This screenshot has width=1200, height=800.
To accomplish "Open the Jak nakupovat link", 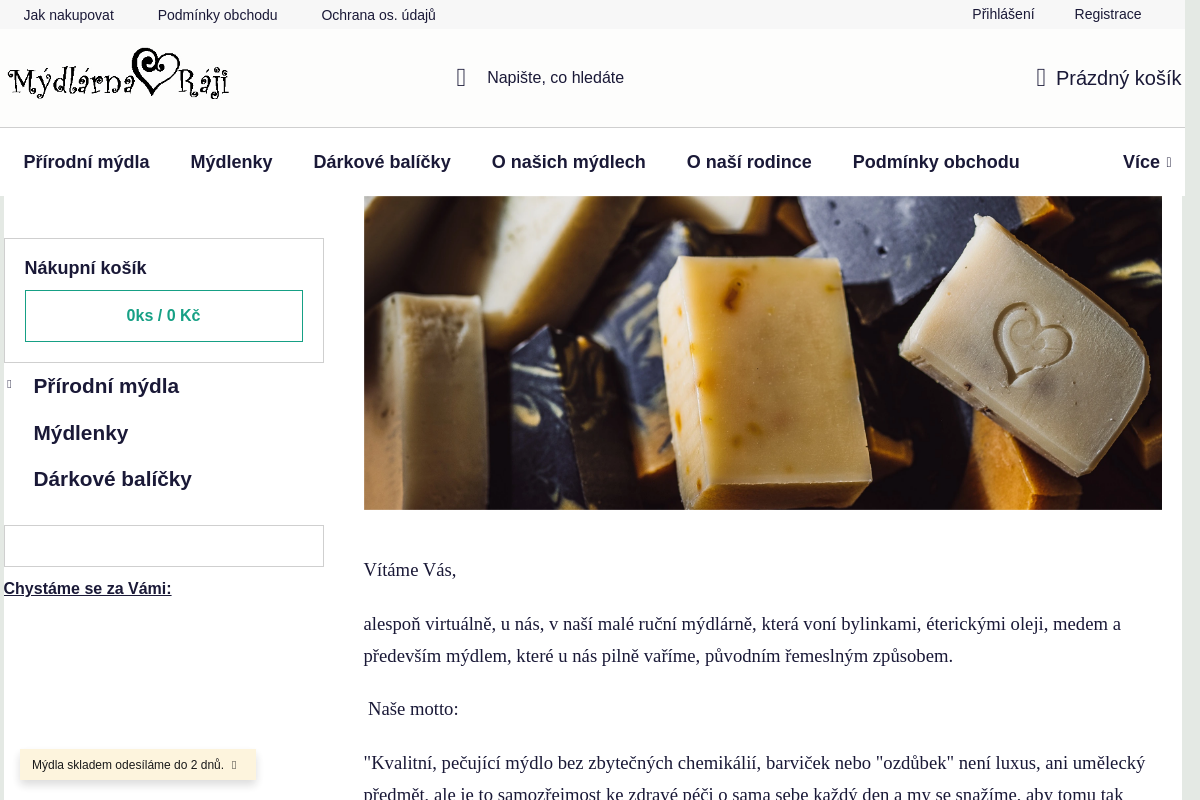I will tap(69, 15).
